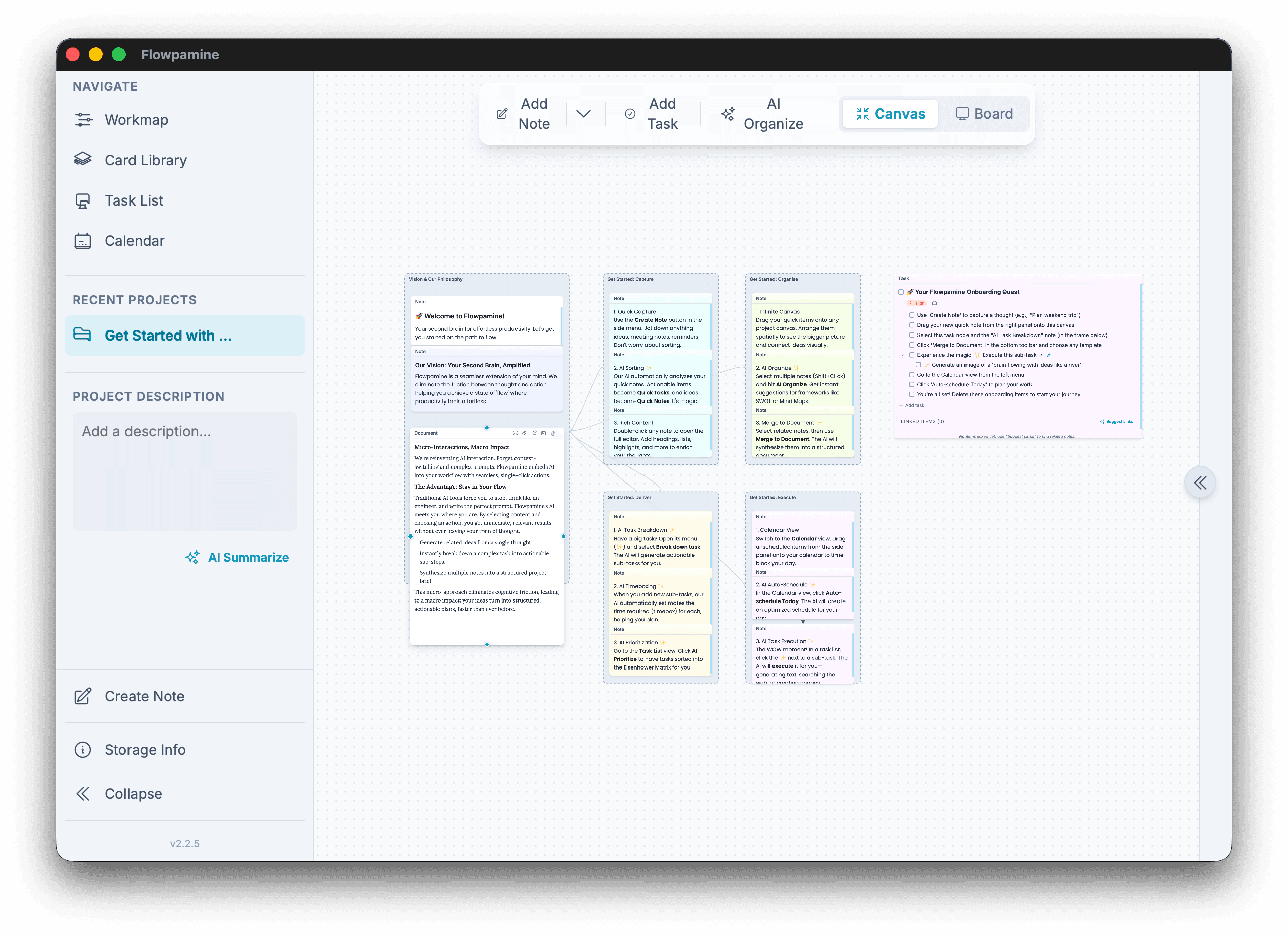This screenshot has height=936, width=1288.
Task: Click the AI Summarize sparkles icon
Action: (194, 557)
